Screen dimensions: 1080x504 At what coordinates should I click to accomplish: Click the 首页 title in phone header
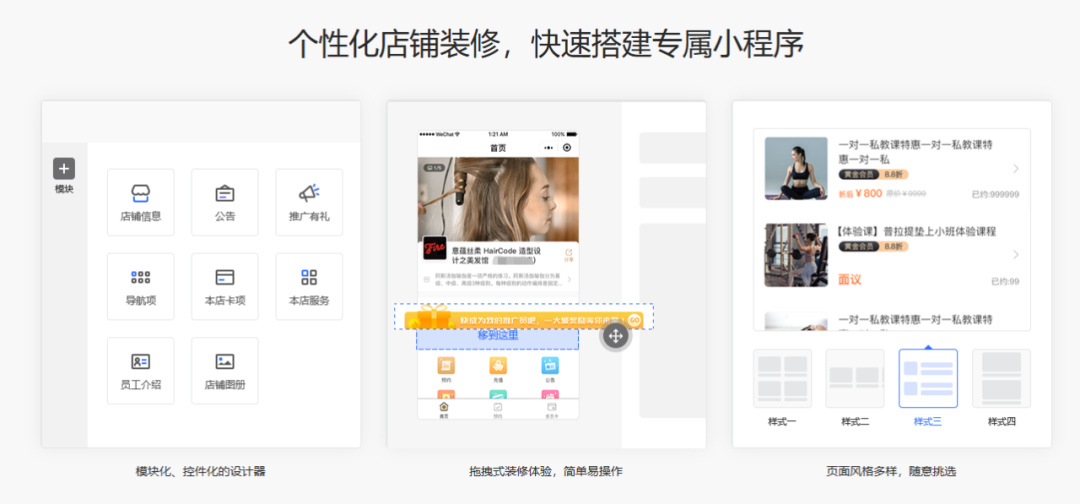(498, 148)
